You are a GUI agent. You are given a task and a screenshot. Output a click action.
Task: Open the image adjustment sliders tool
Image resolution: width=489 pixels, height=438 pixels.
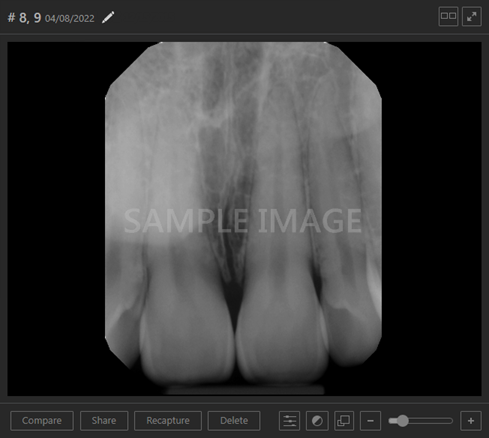pyautogui.click(x=289, y=421)
